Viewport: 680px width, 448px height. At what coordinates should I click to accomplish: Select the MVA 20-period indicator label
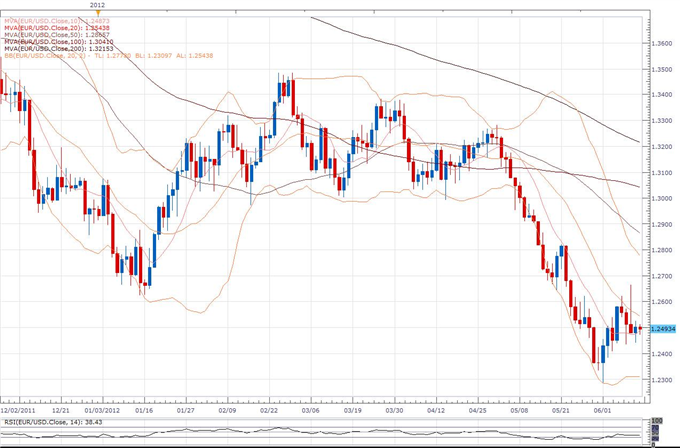(57, 27)
